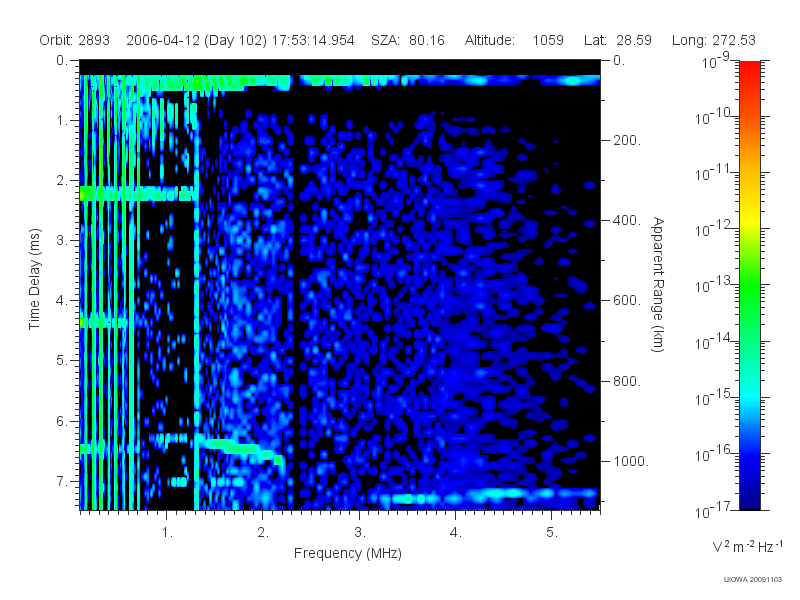
Task: Click the "SZA: 80.16" header value
Action: [408, 40]
